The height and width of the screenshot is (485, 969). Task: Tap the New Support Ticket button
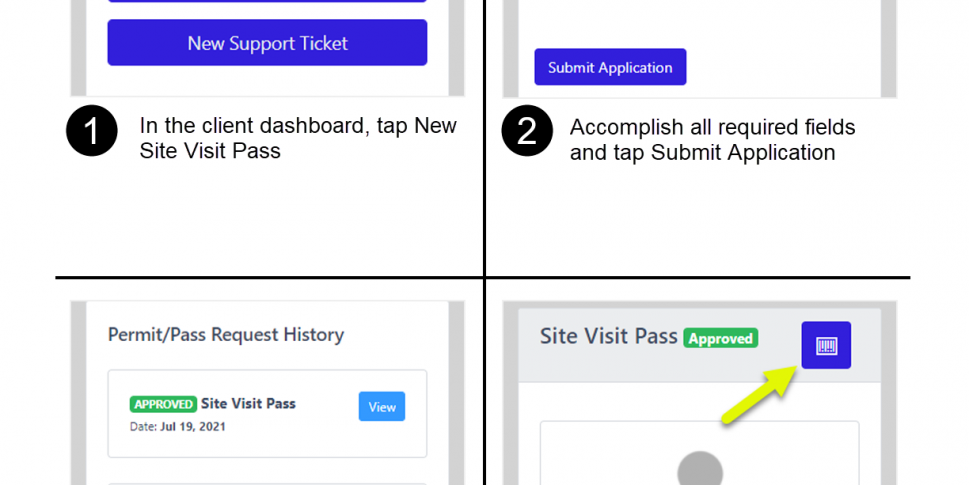tap(267, 43)
